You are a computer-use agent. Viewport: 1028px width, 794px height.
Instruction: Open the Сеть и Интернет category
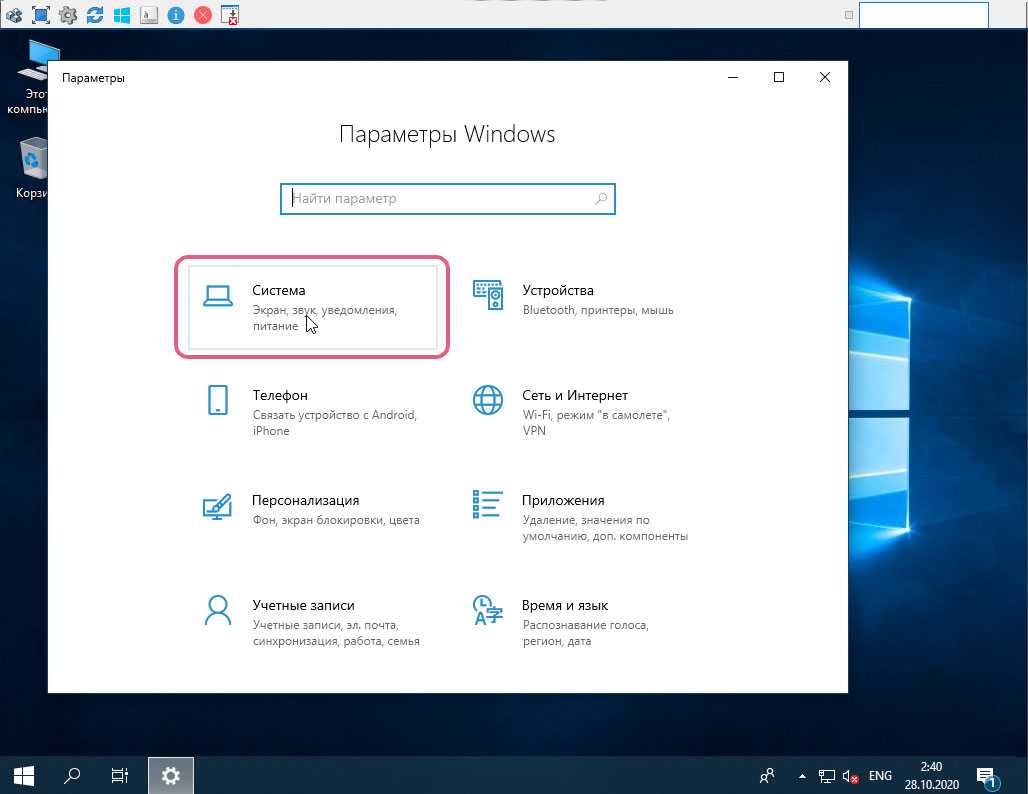[x=582, y=412]
